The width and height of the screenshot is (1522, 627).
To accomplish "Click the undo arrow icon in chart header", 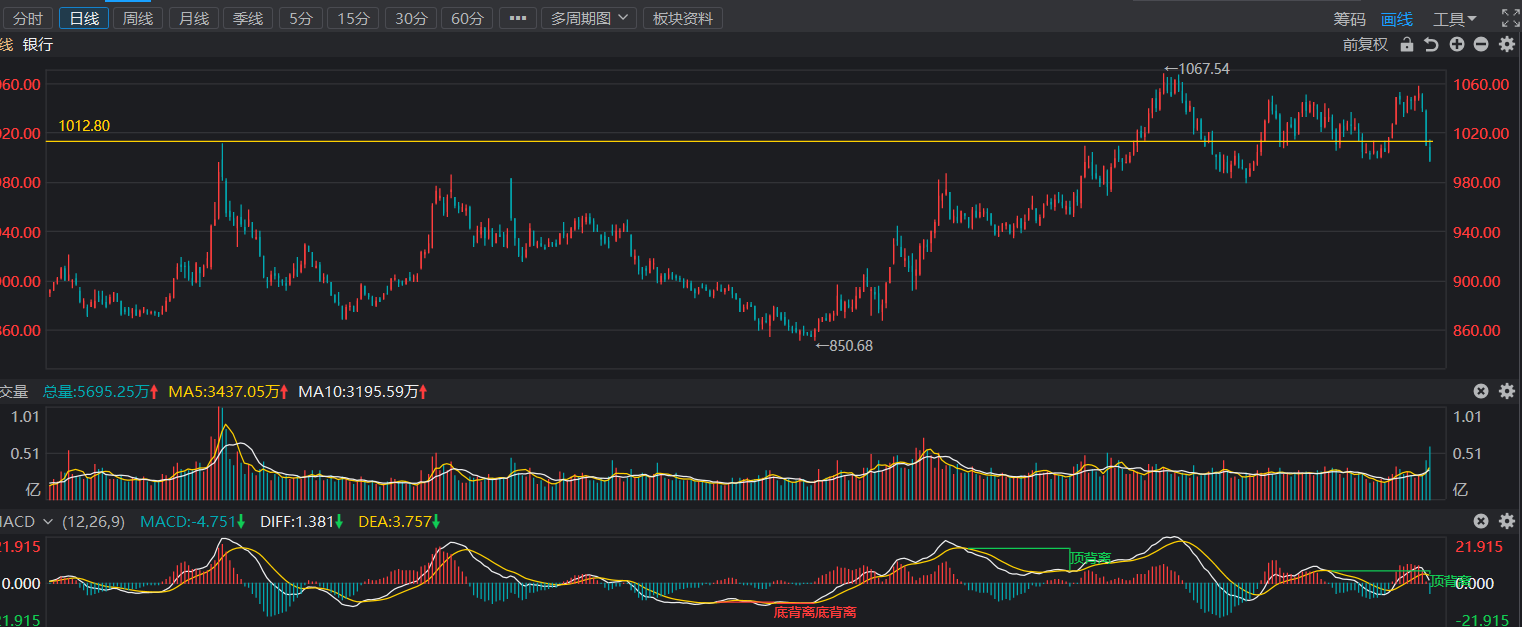I will pos(1432,44).
